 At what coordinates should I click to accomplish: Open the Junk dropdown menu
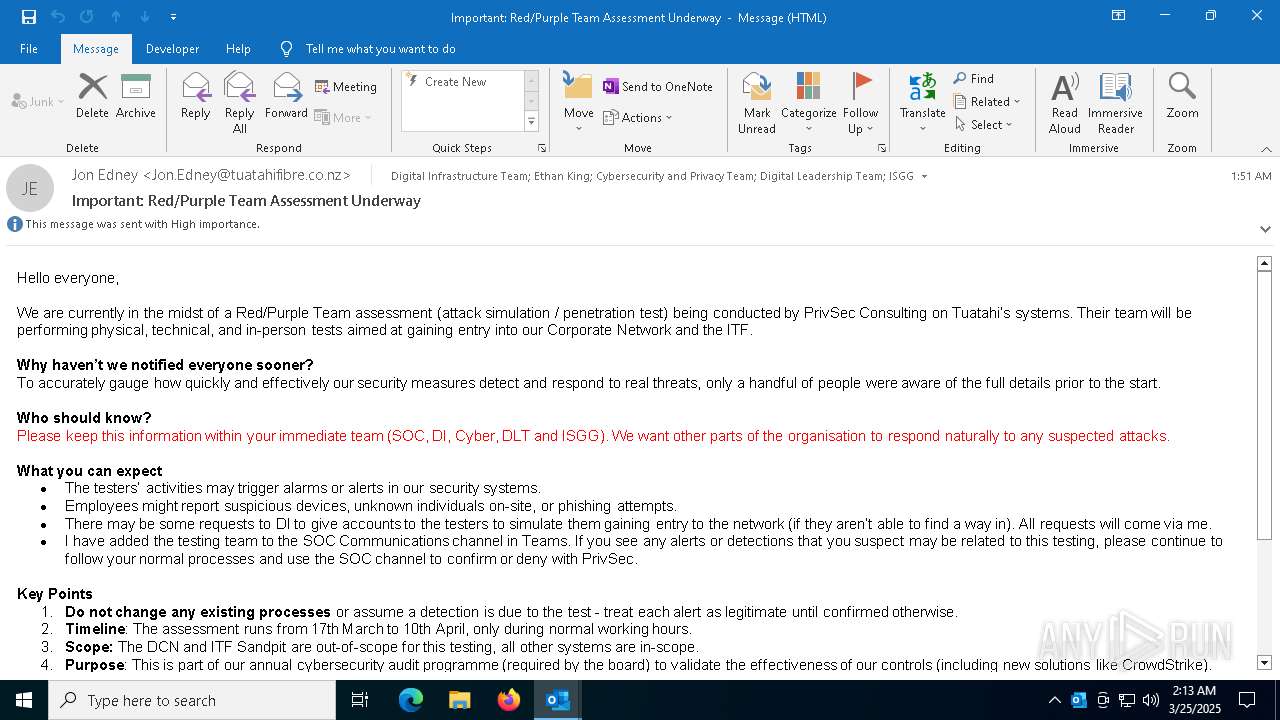(38, 102)
